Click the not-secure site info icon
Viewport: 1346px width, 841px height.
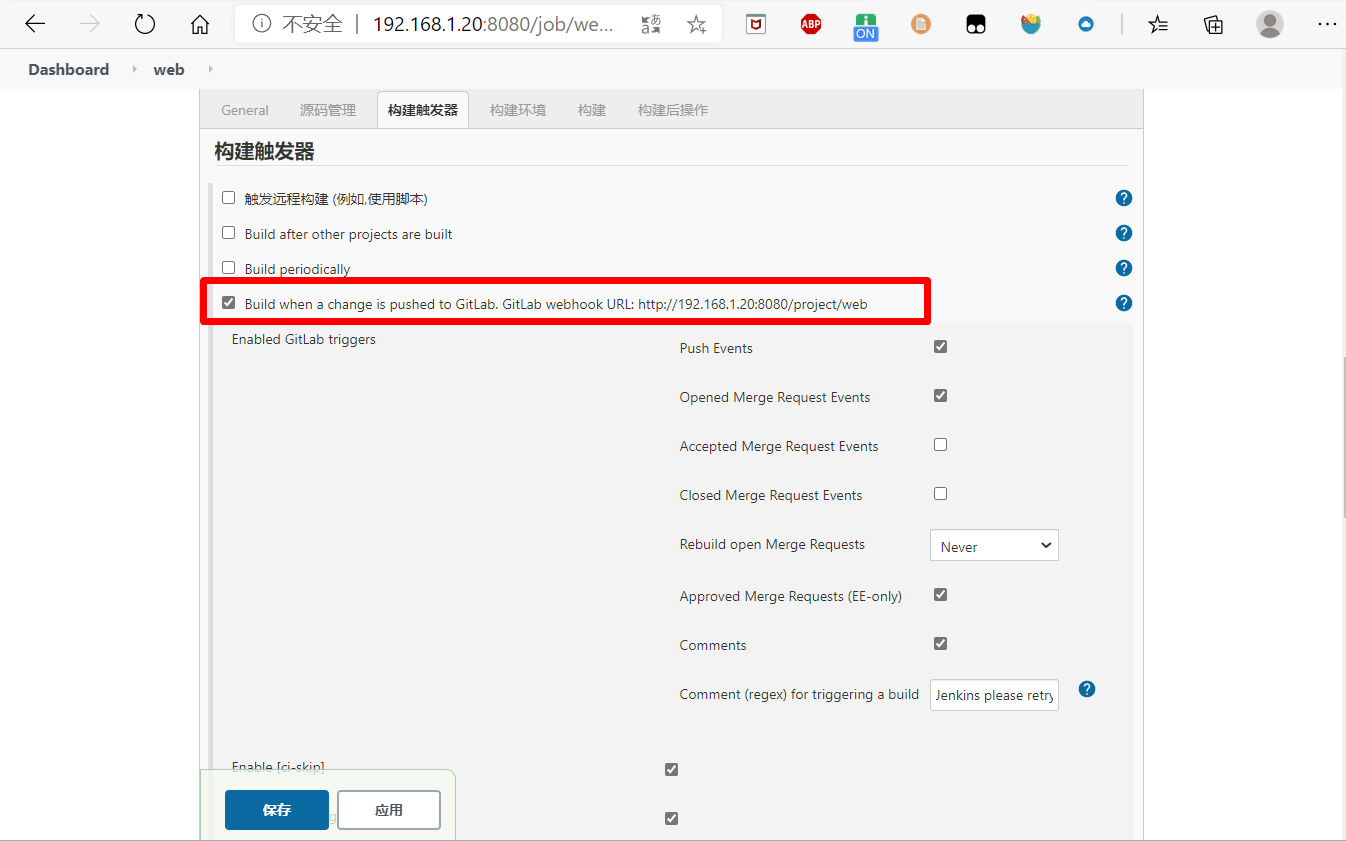[x=262, y=24]
